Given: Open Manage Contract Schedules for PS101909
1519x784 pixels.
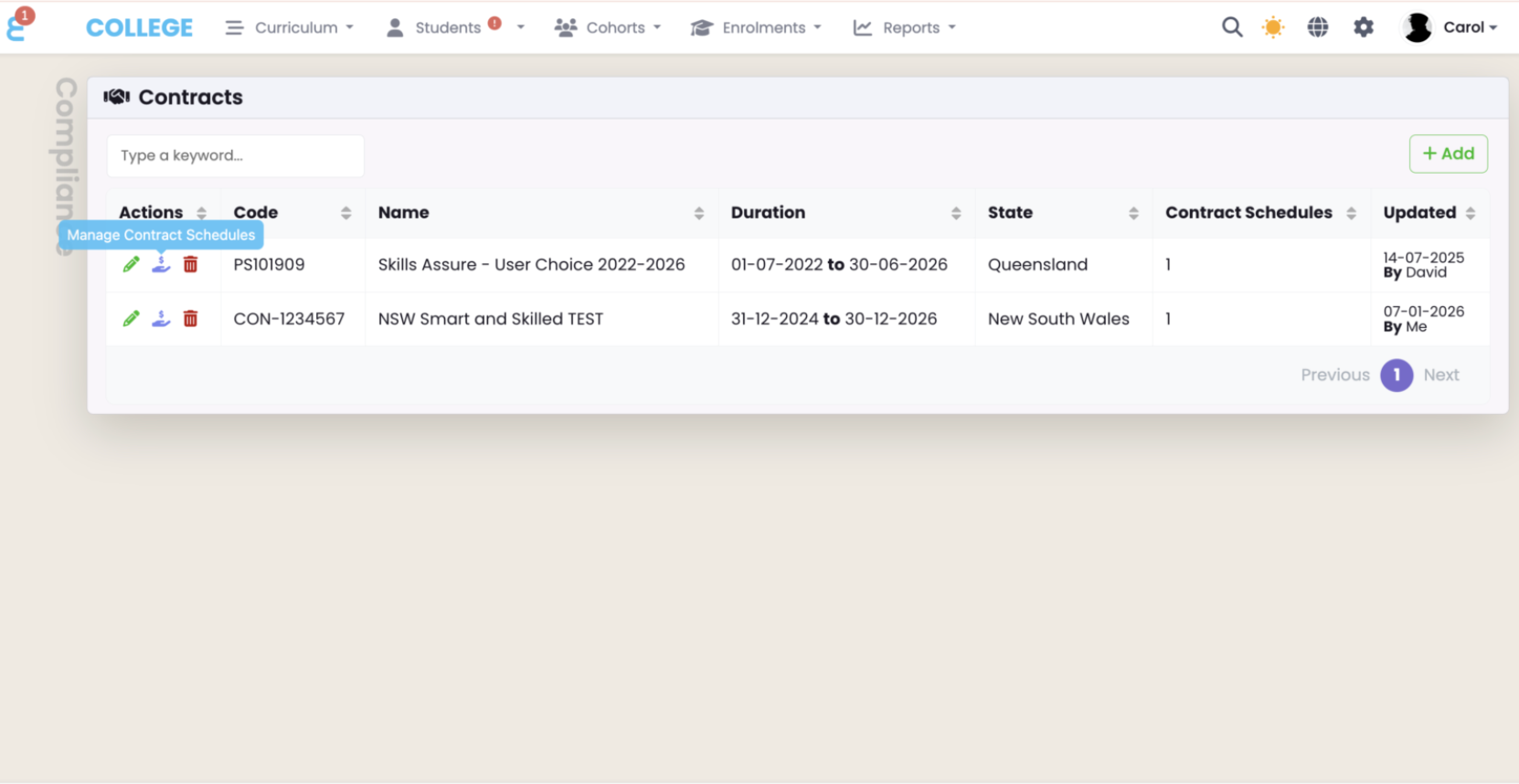Looking at the screenshot, I should (161, 265).
